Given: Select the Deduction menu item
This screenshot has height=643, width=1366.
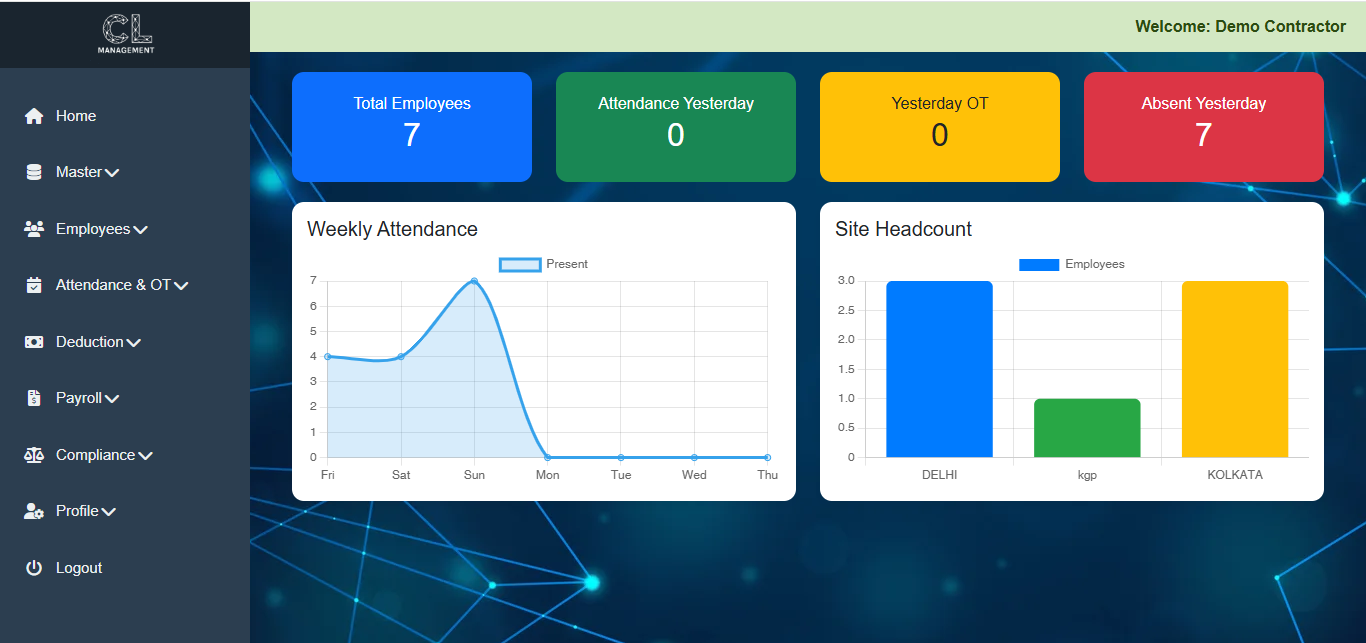Looking at the screenshot, I should click(89, 342).
